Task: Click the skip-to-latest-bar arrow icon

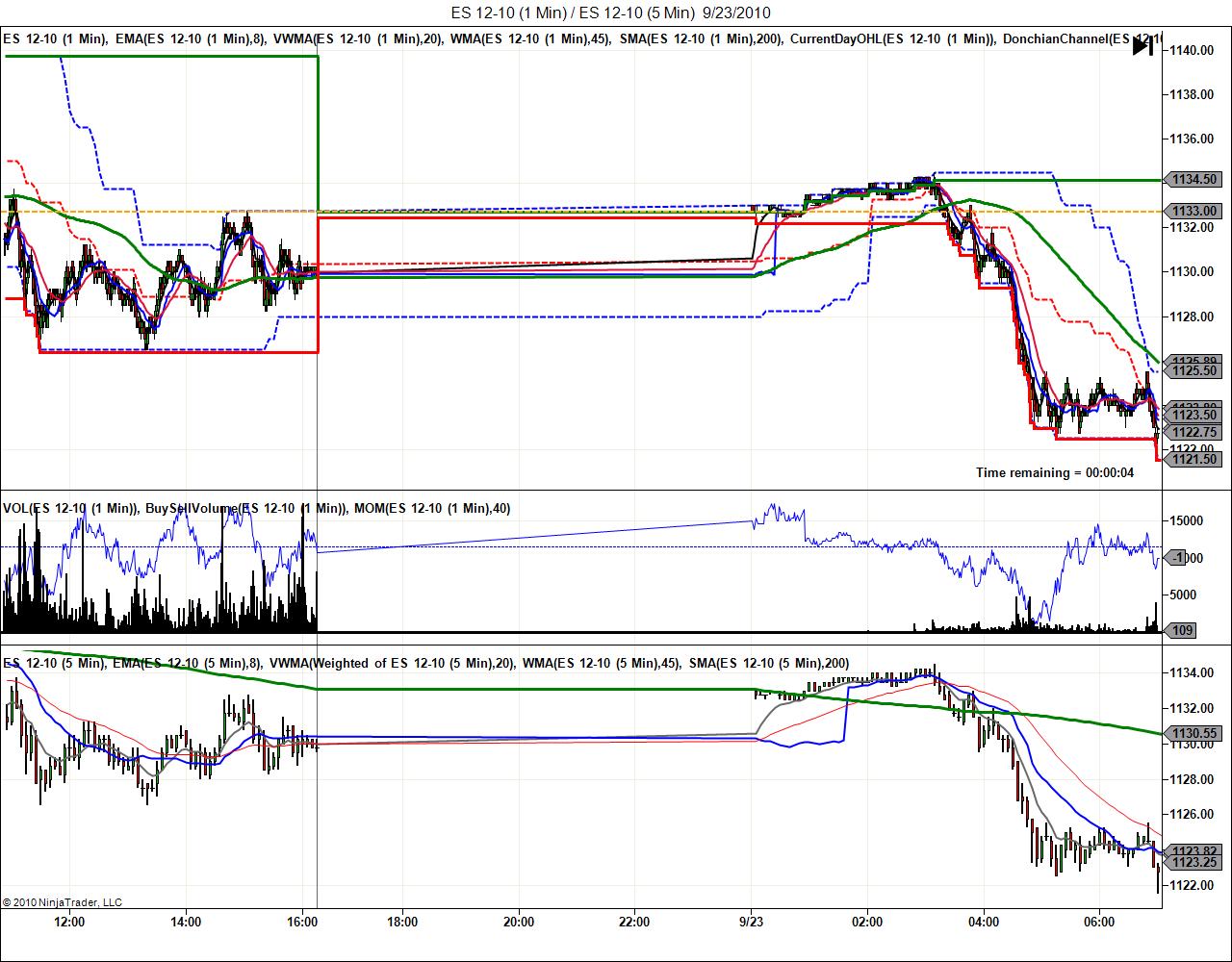Action: 1142,45
